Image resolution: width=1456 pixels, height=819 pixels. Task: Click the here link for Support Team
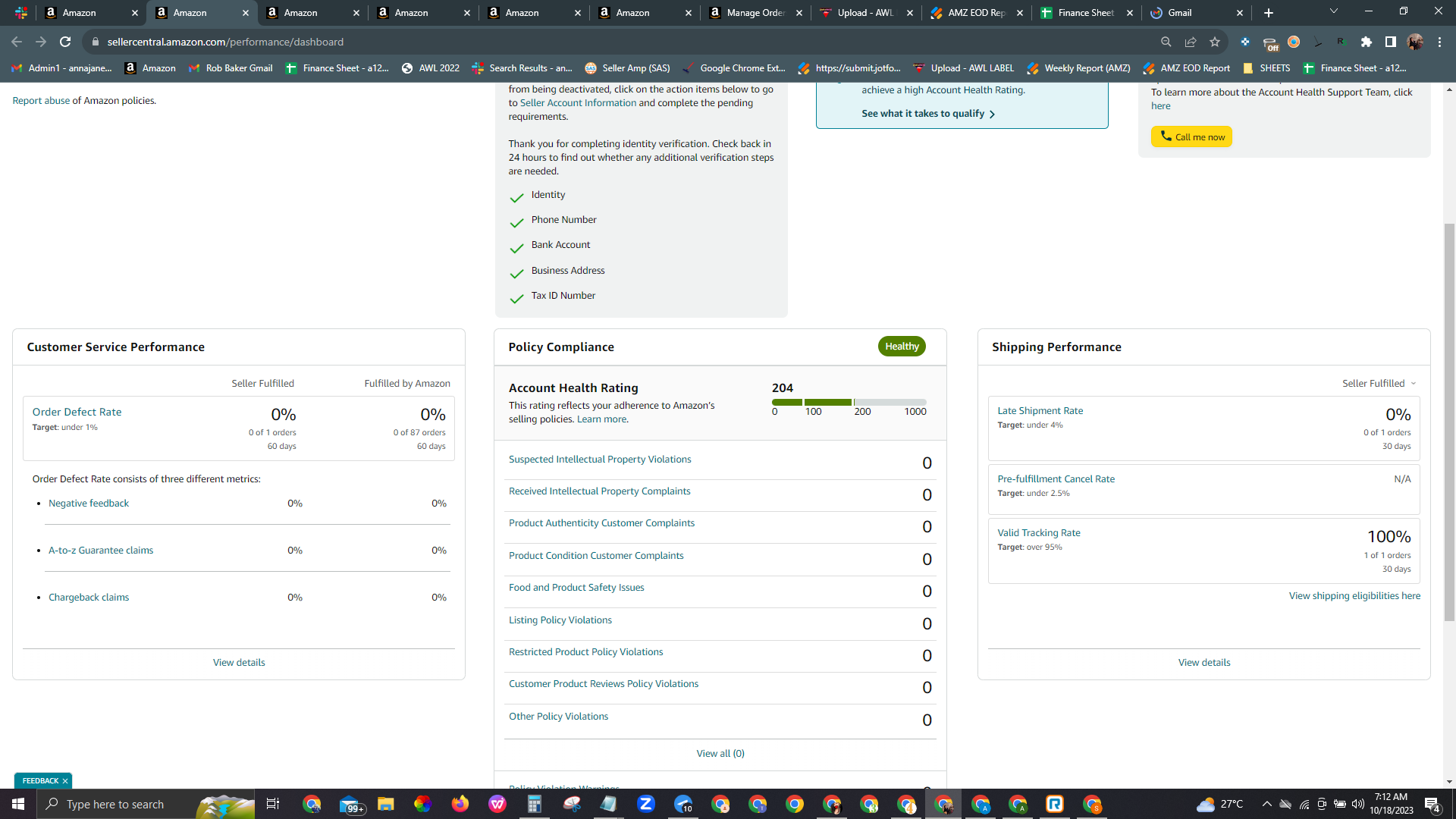1160,106
